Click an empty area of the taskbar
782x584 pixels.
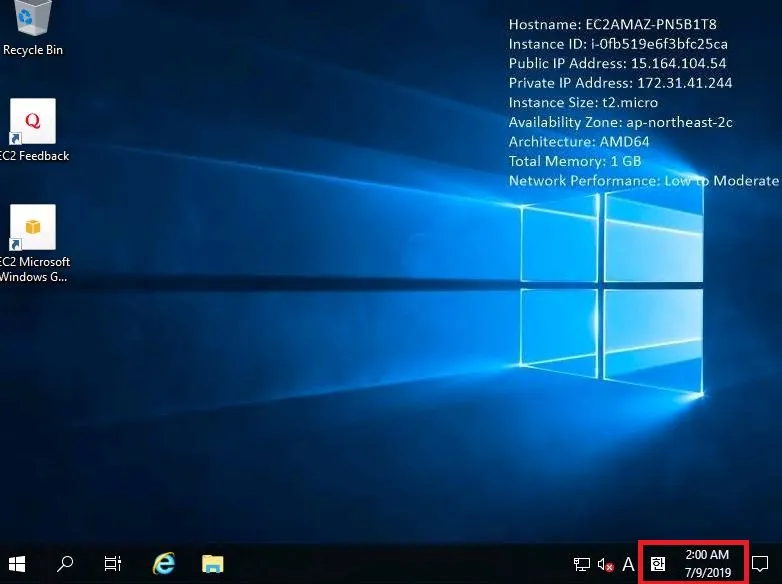coord(400,564)
